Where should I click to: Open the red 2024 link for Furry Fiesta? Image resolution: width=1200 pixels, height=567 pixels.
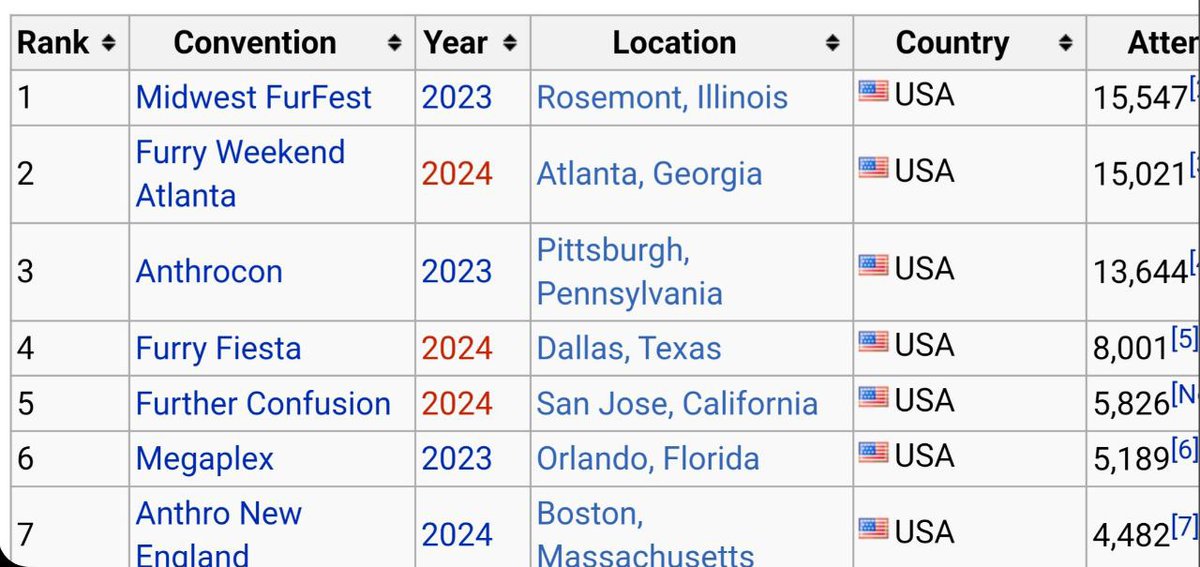pyautogui.click(x=457, y=348)
